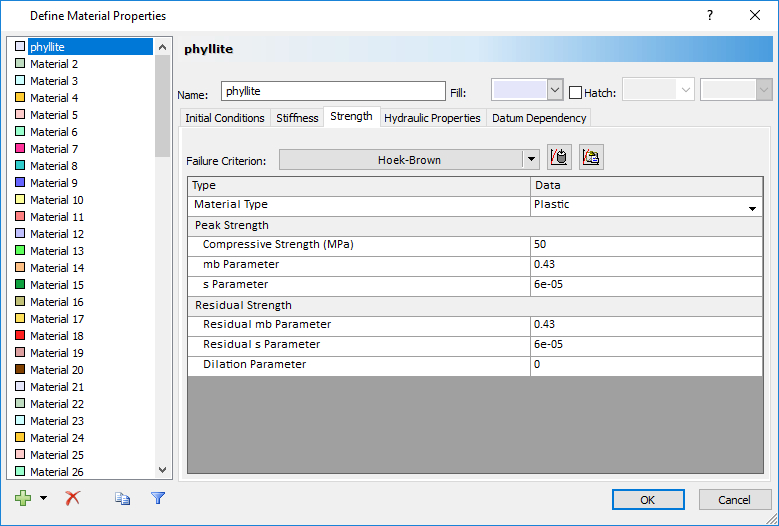Click the red X delete material icon

pyautogui.click(x=72, y=498)
